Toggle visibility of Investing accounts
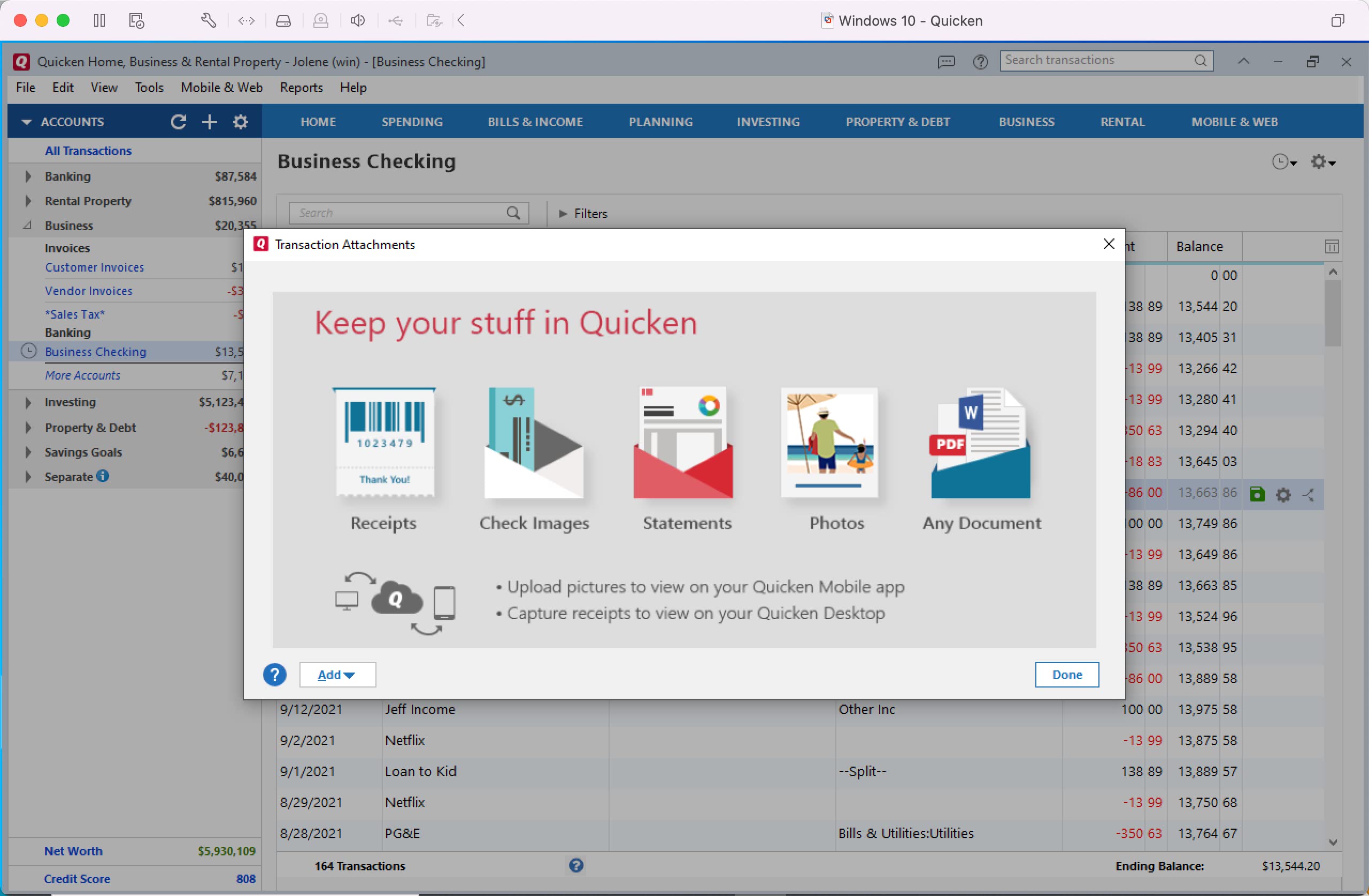The height and width of the screenshot is (896, 1369). [x=29, y=402]
